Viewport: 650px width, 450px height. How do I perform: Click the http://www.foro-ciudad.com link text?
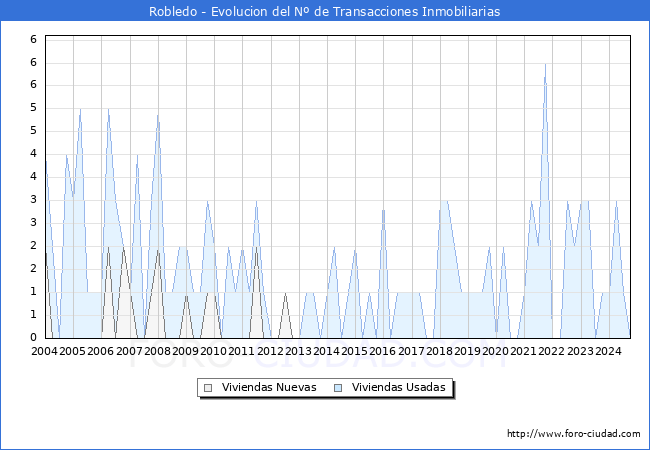574,433
